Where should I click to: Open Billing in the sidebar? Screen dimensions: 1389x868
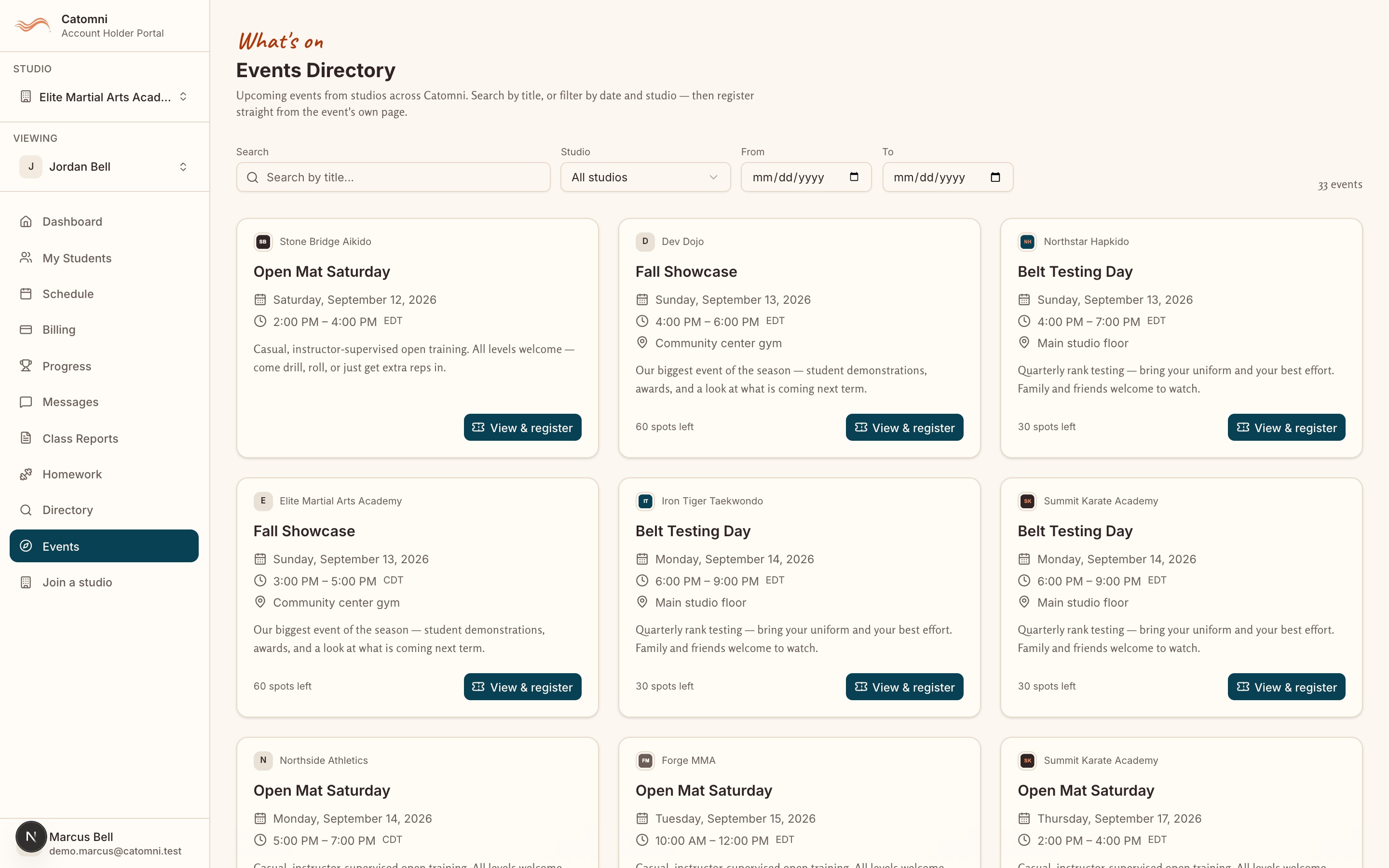pyautogui.click(x=104, y=329)
